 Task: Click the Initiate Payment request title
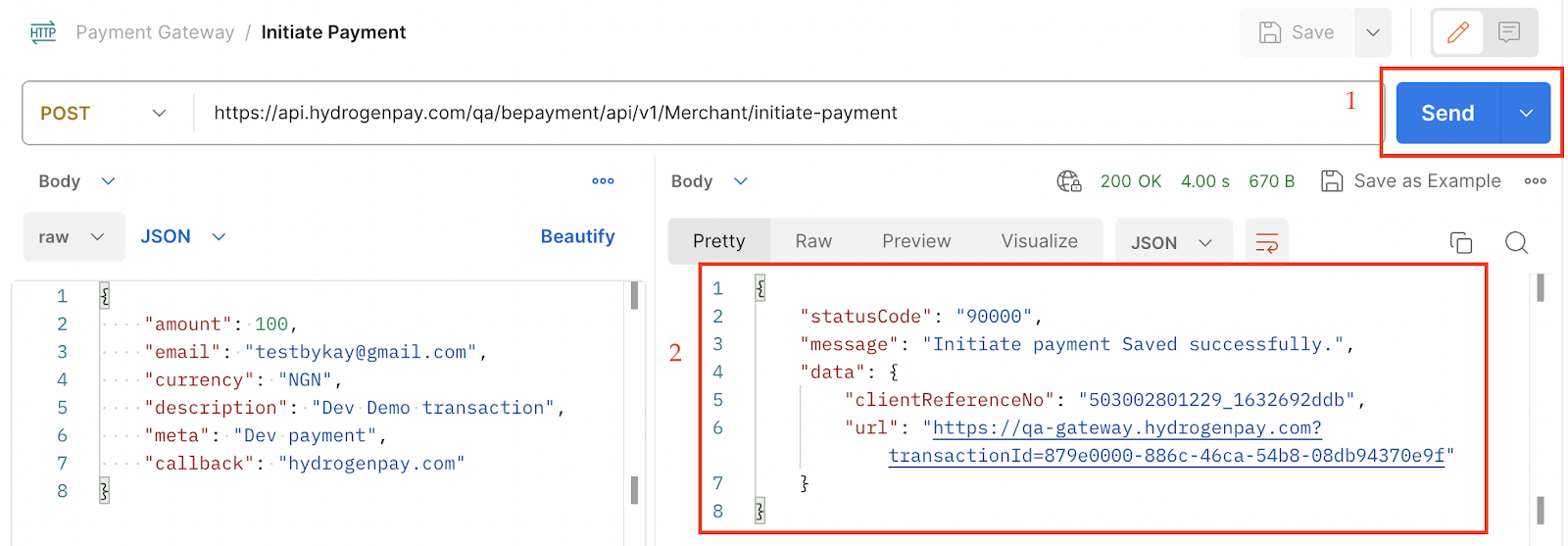point(333,32)
